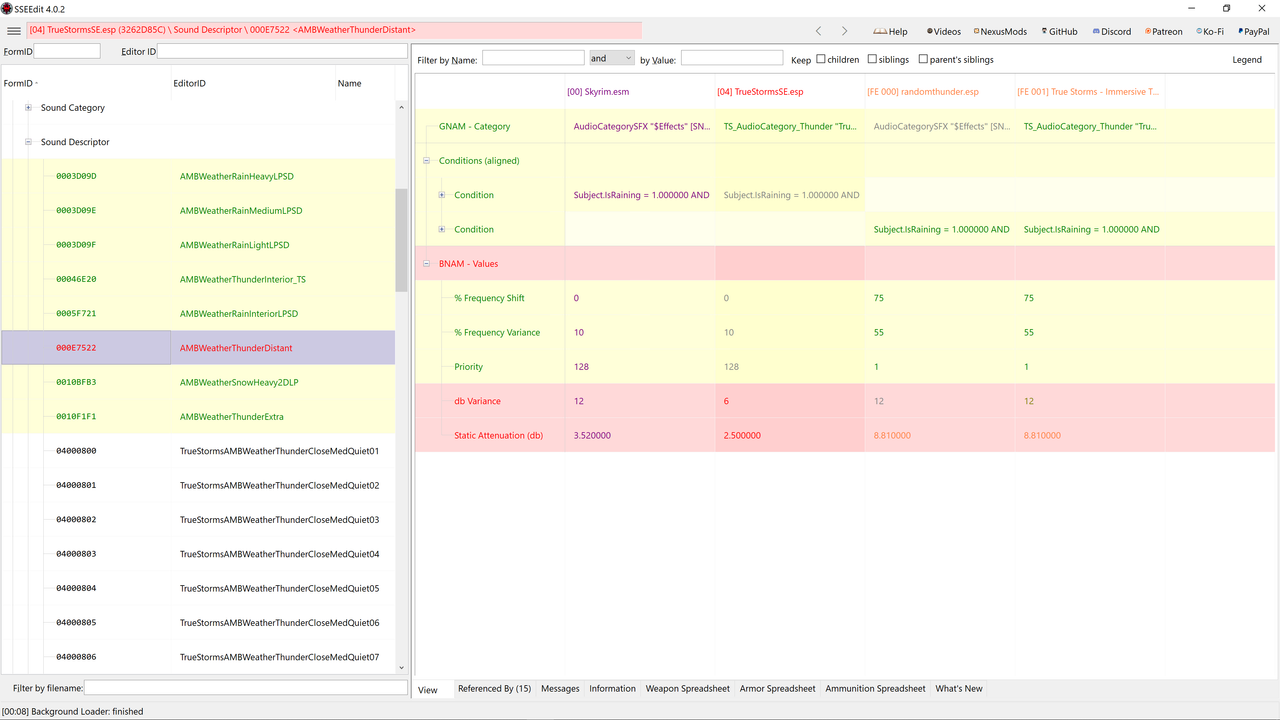The width and height of the screenshot is (1280, 720).
Task: Open the Ko-Fi link
Action: [x=1210, y=31]
